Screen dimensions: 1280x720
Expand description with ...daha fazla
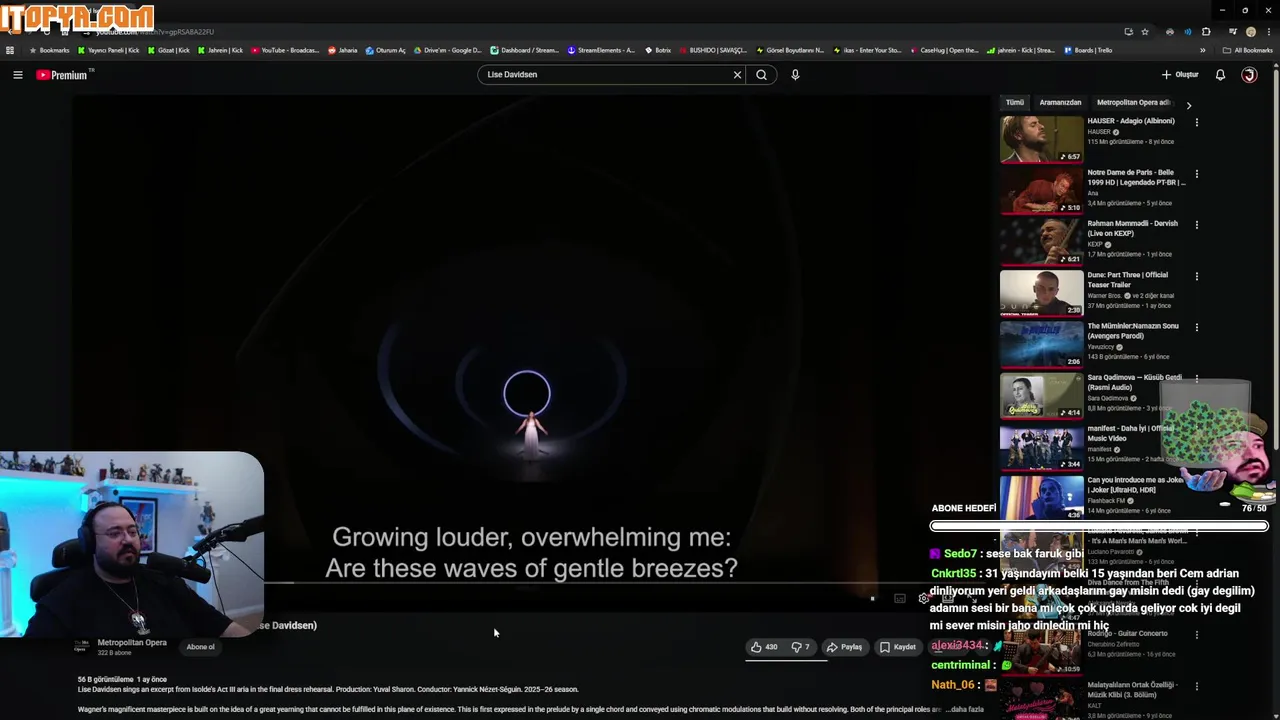click(x=965, y=710)
